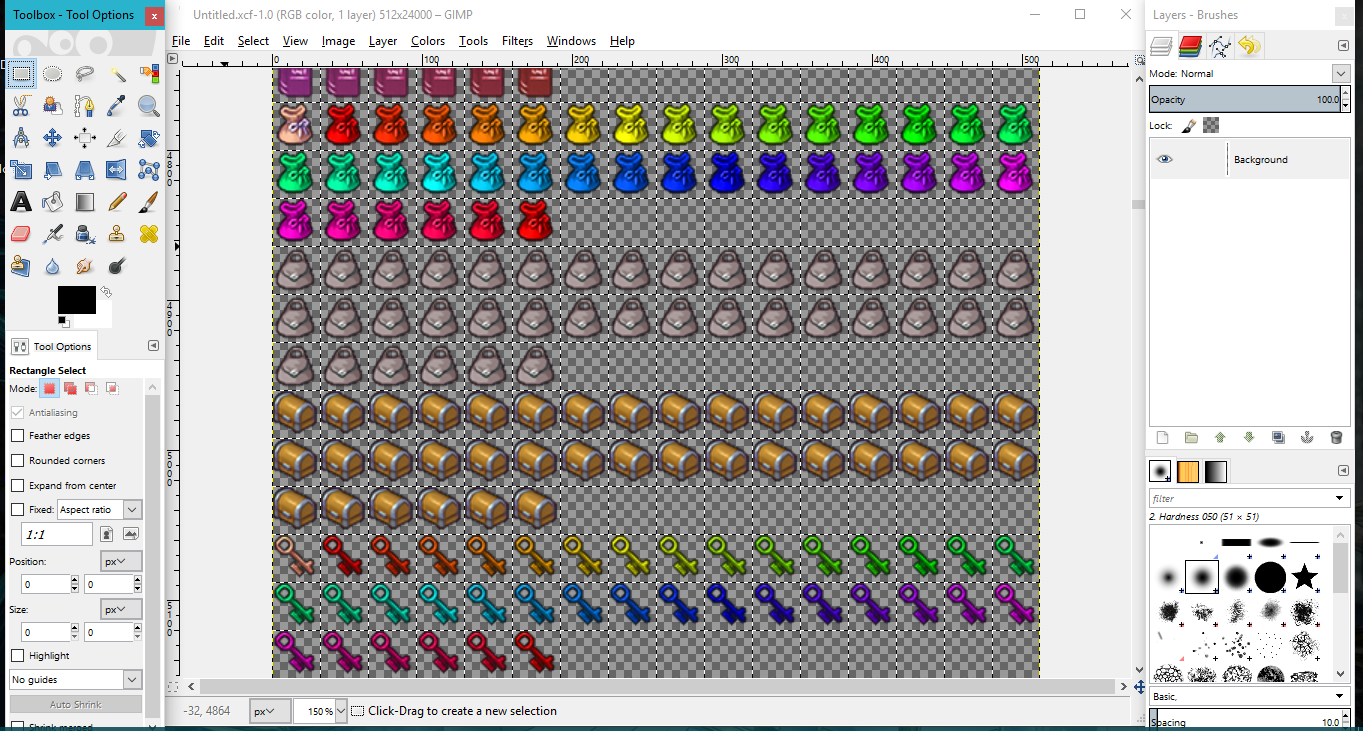The image size is (1363, 731).
Task: Toggle the Fixed aspect ratio checkbox
Action: coord(17,509)
